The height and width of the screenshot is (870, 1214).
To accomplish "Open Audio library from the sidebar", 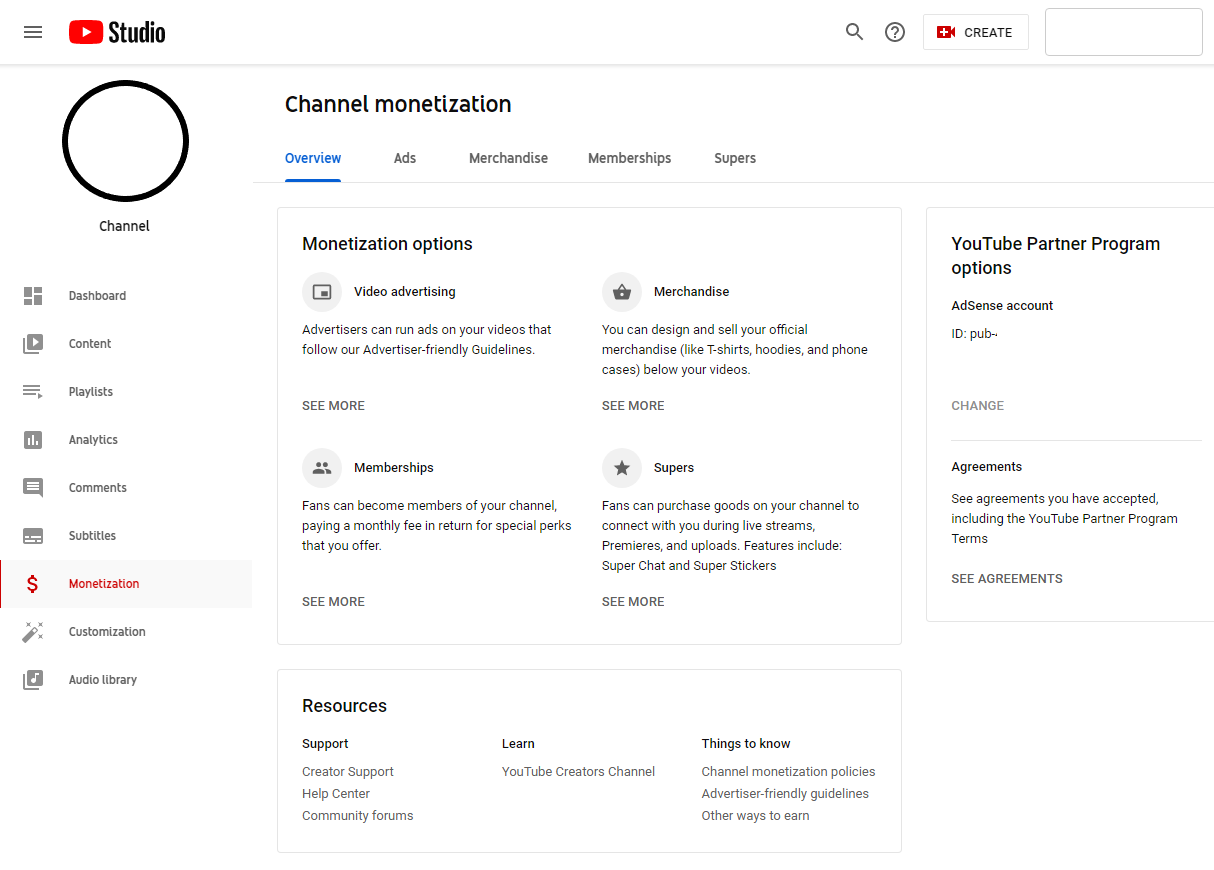I will tap(103, 680).
